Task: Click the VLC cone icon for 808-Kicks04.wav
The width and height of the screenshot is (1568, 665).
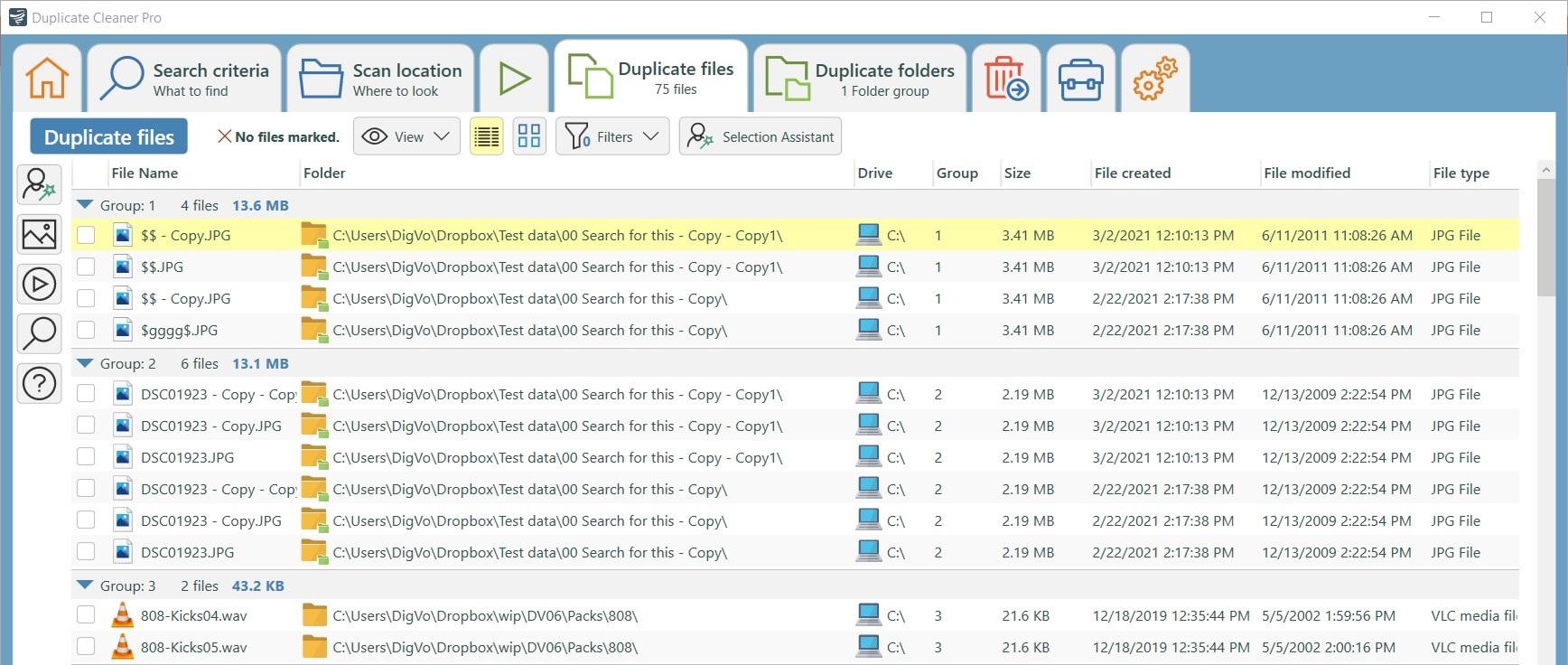Action: tap(122, 615)
